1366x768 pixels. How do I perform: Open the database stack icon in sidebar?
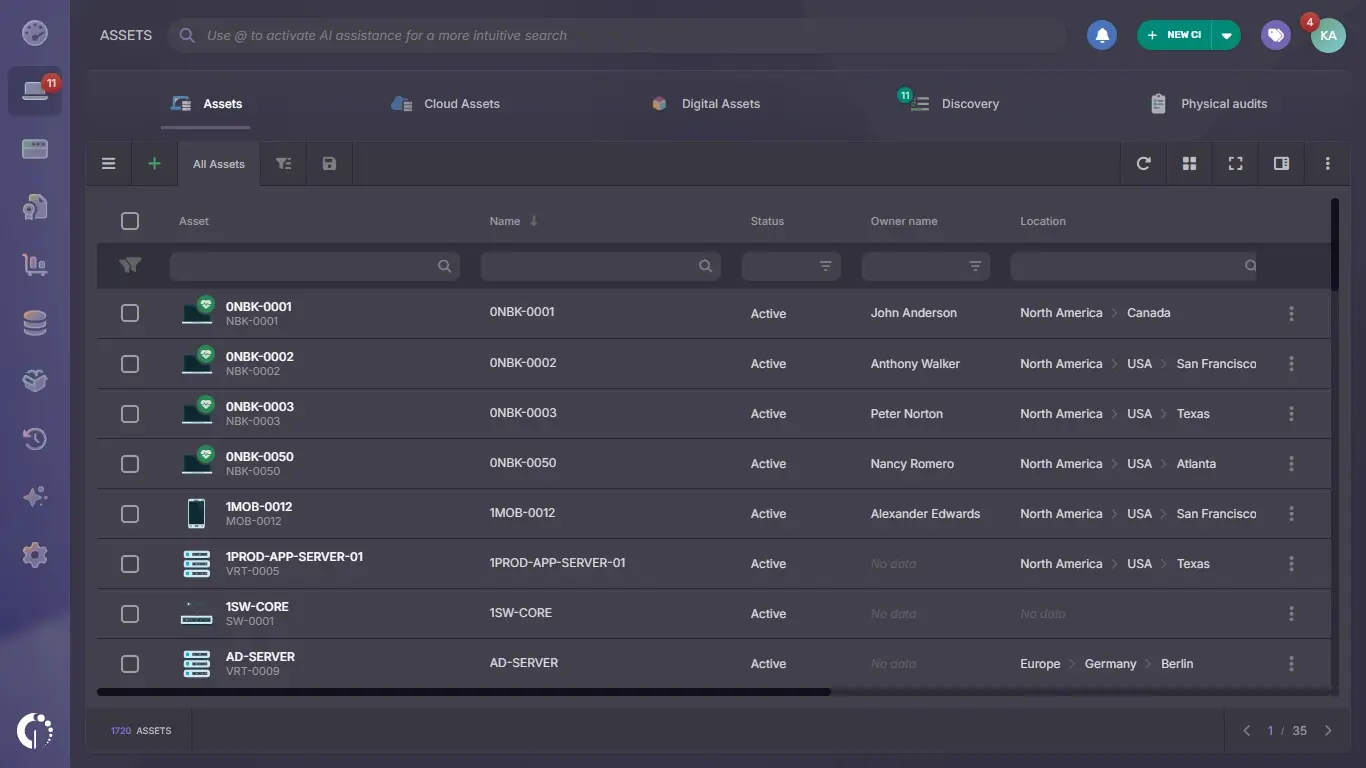coord(35,323)
